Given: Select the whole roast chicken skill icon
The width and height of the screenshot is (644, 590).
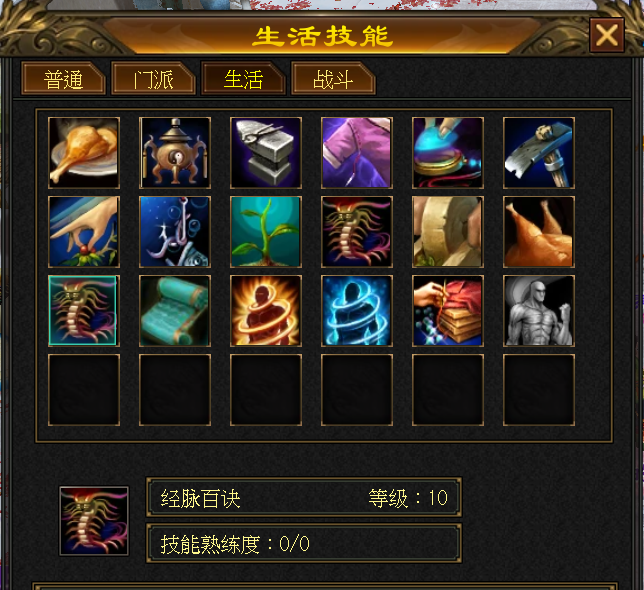Looking at the screenshot, I should [539, 232].
